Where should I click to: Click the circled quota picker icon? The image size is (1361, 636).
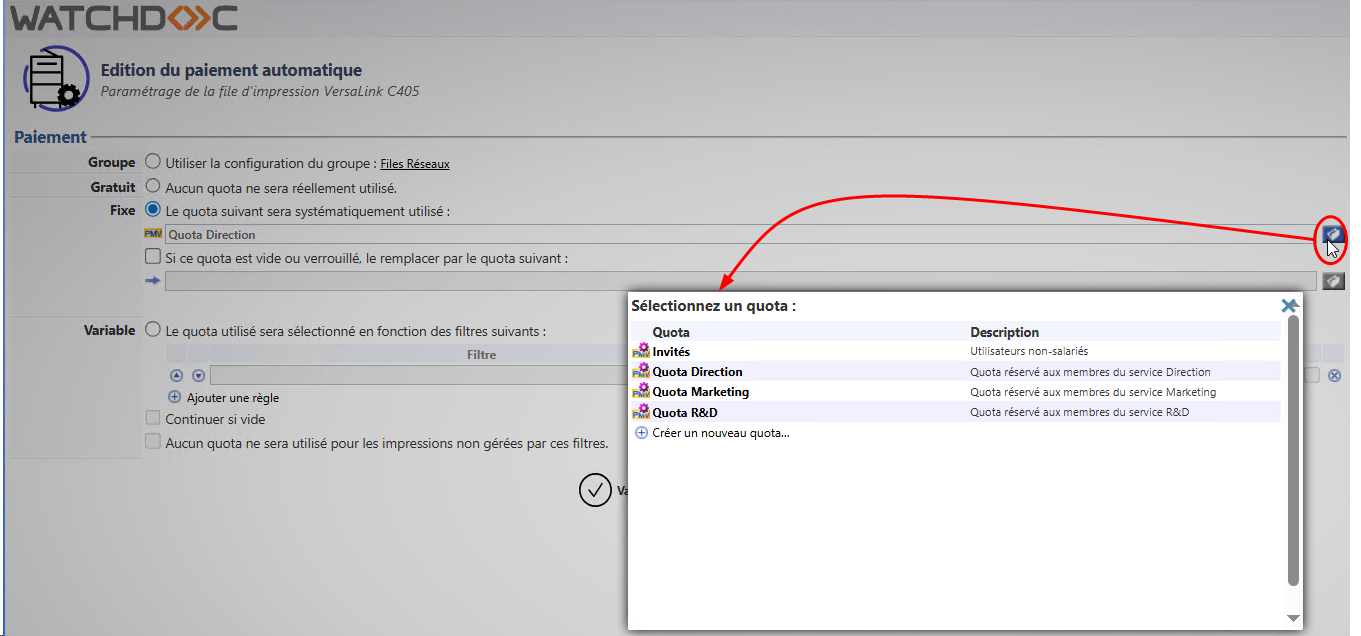pyautogui.click(x=1331, y=234)
